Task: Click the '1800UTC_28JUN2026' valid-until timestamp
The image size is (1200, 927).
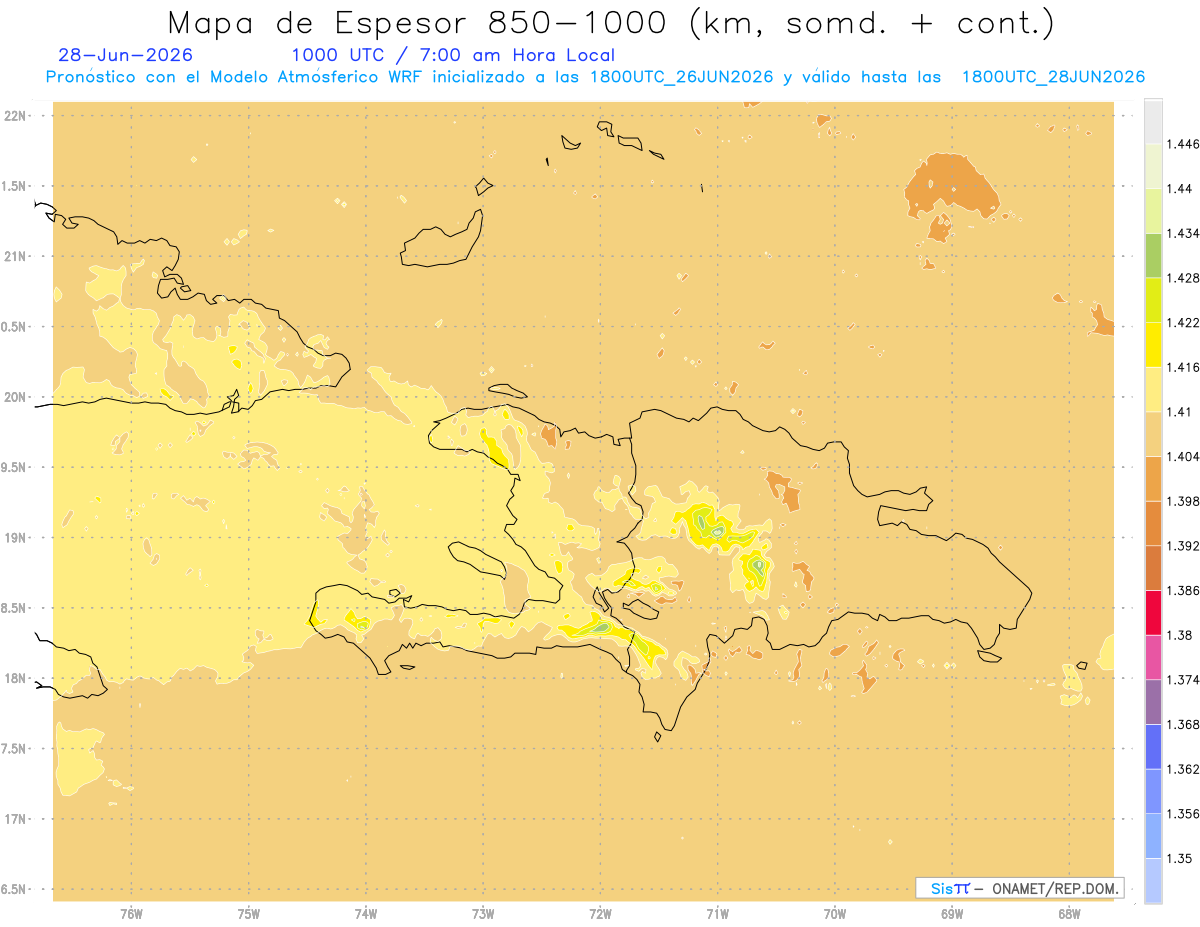Action: pos(1053,78)
